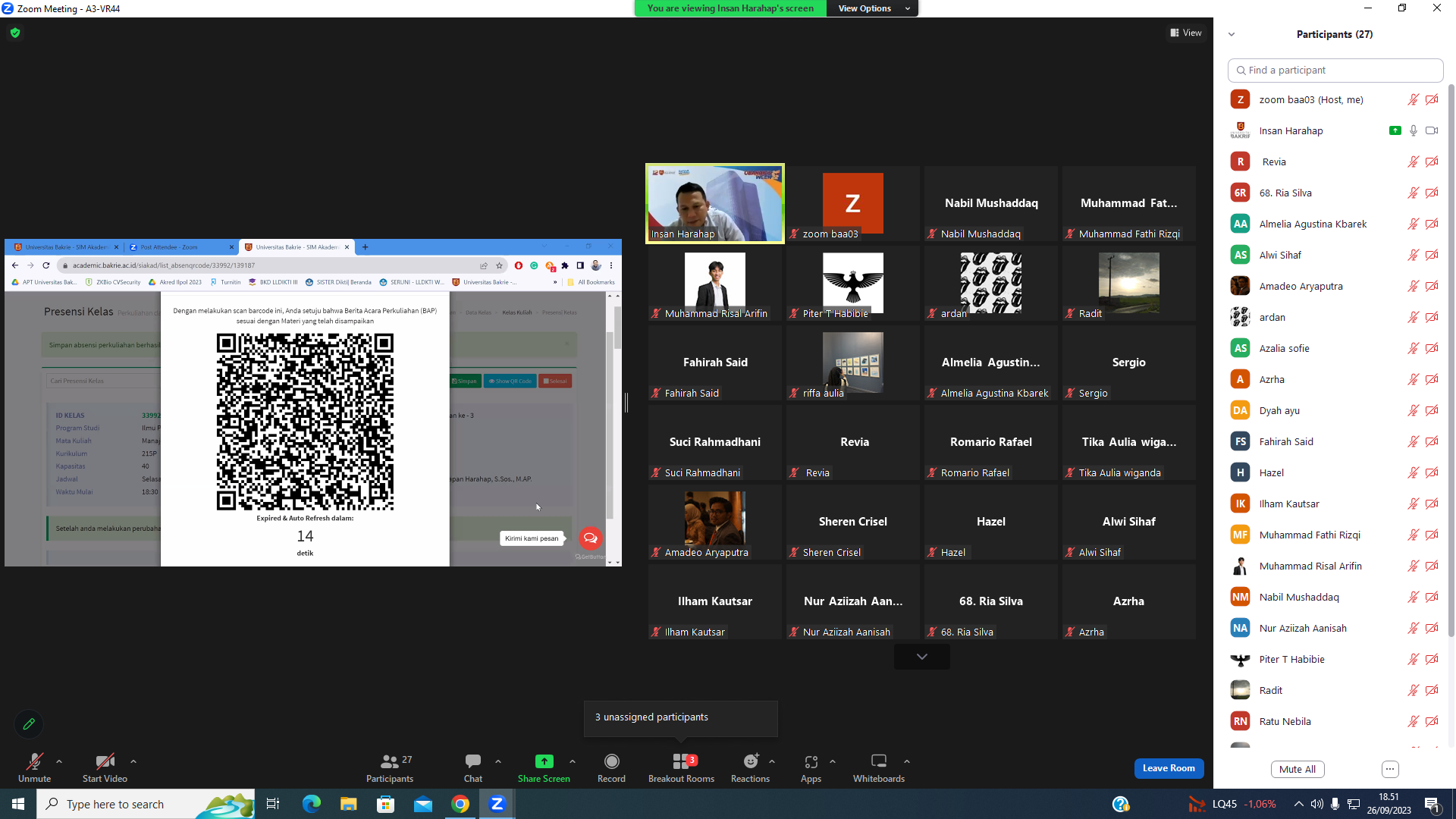Collapse the Participants panel chevron
Viewport: 1456px width, 819px height.
point(1232,34)
